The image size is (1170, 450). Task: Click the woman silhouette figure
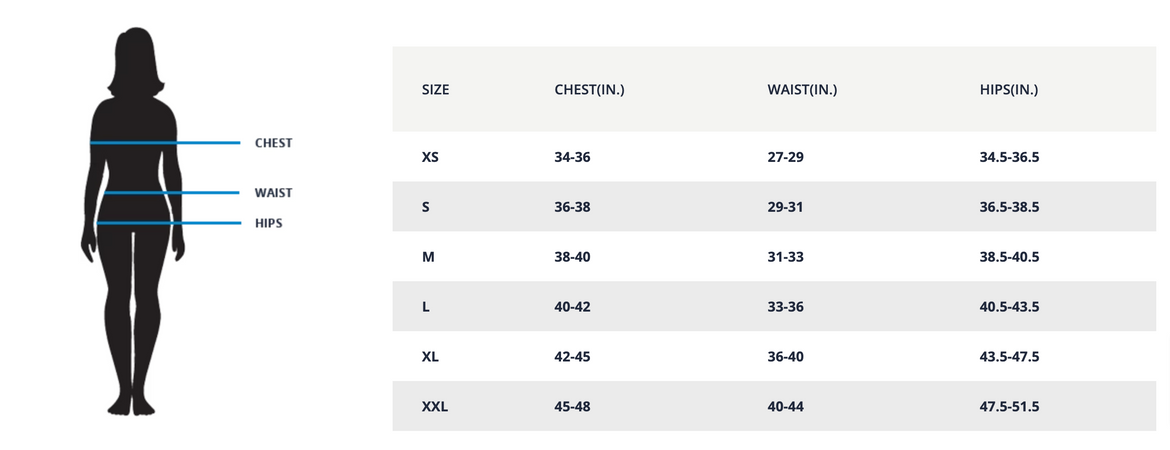coord(133,230)
